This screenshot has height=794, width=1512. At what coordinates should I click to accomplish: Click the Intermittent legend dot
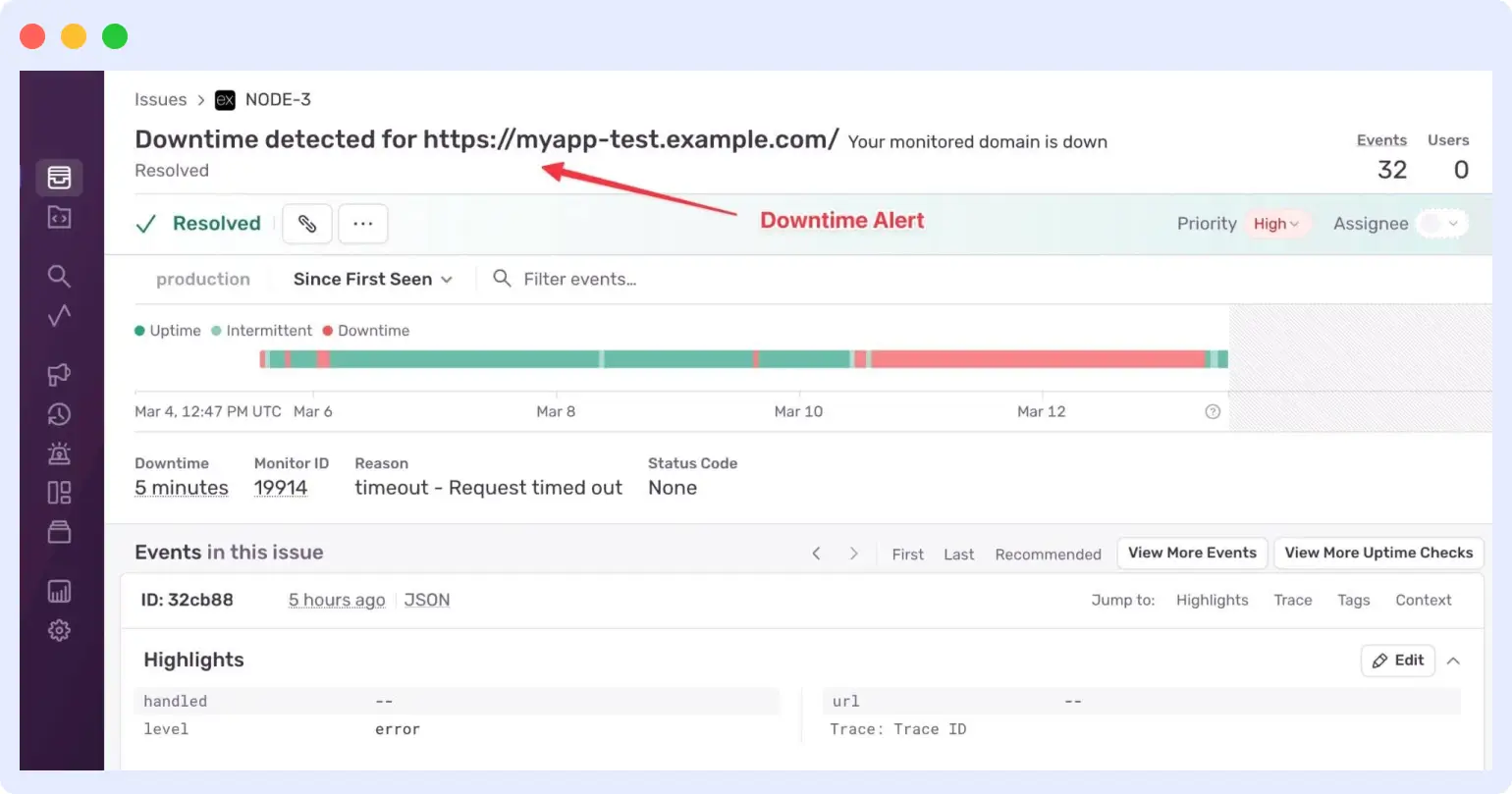pos(216,331)
